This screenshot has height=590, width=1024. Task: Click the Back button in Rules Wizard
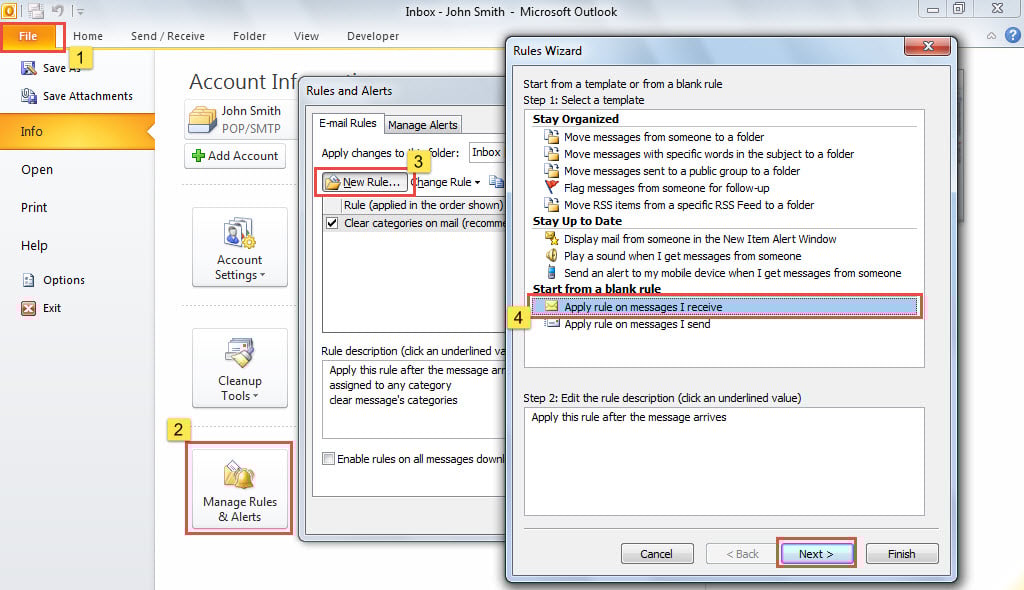click(x=743, y=553)
